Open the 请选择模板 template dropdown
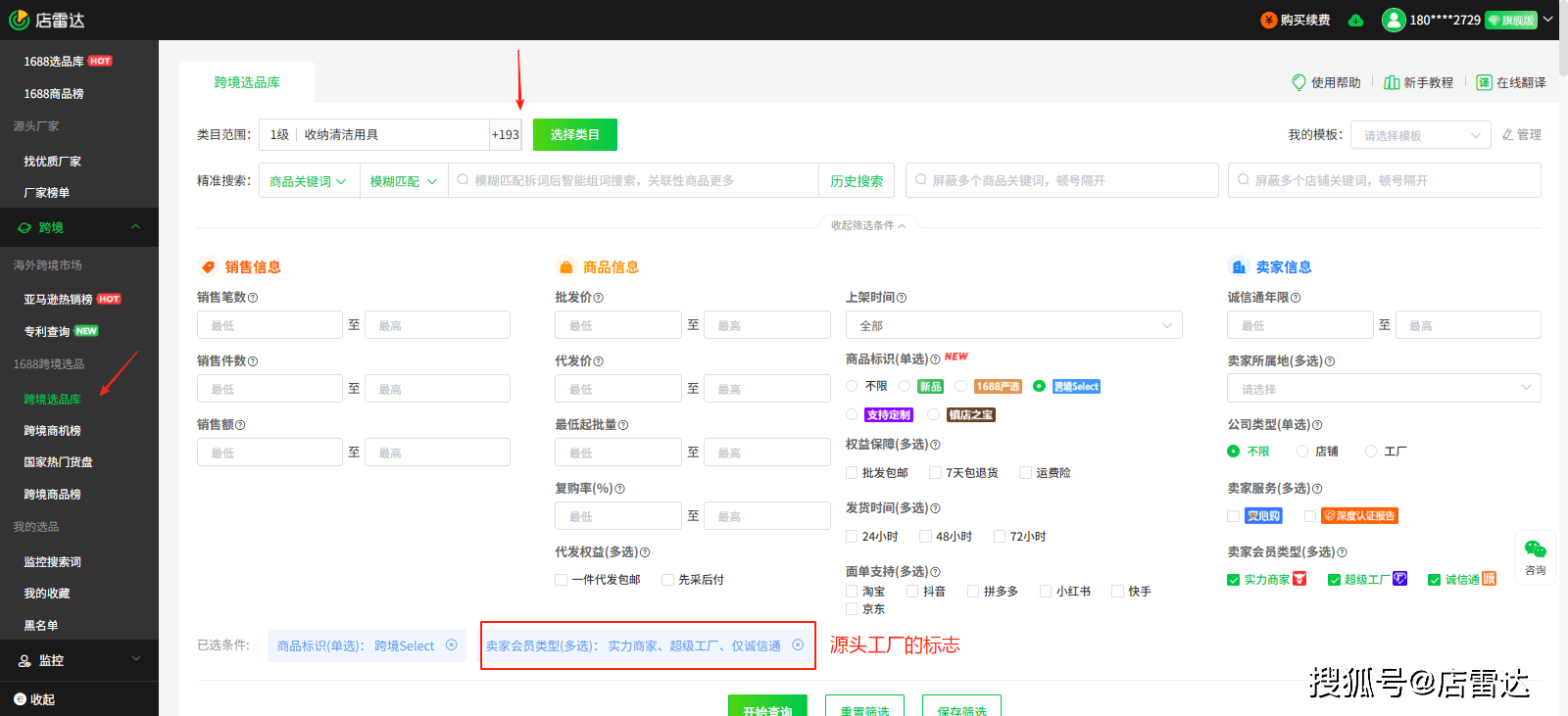This screenshot has height=716, width=1568. coord(1420,135)
